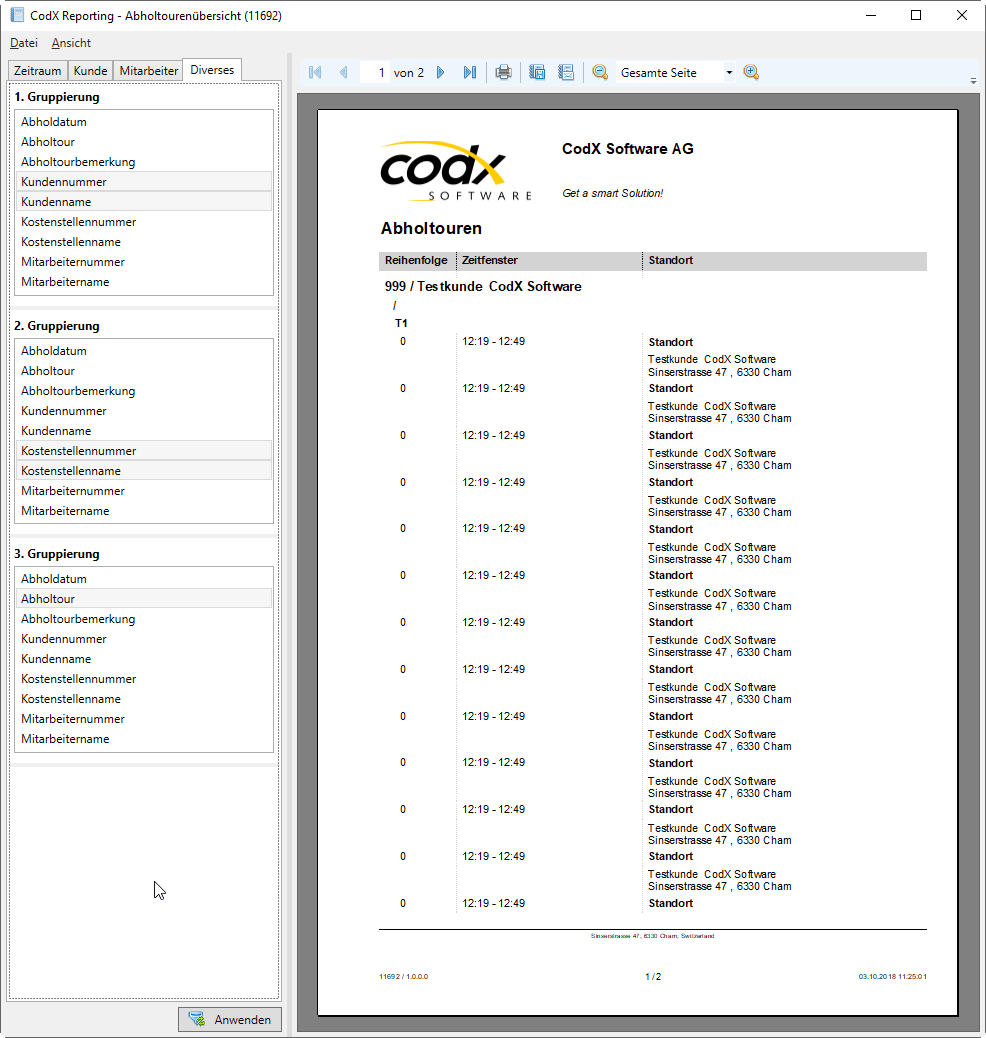This screenshot has width=986, height=1038.
Task: Deselect Kostenstellennummer in 2. Gruppierung
Action: (x=144, y=451)
